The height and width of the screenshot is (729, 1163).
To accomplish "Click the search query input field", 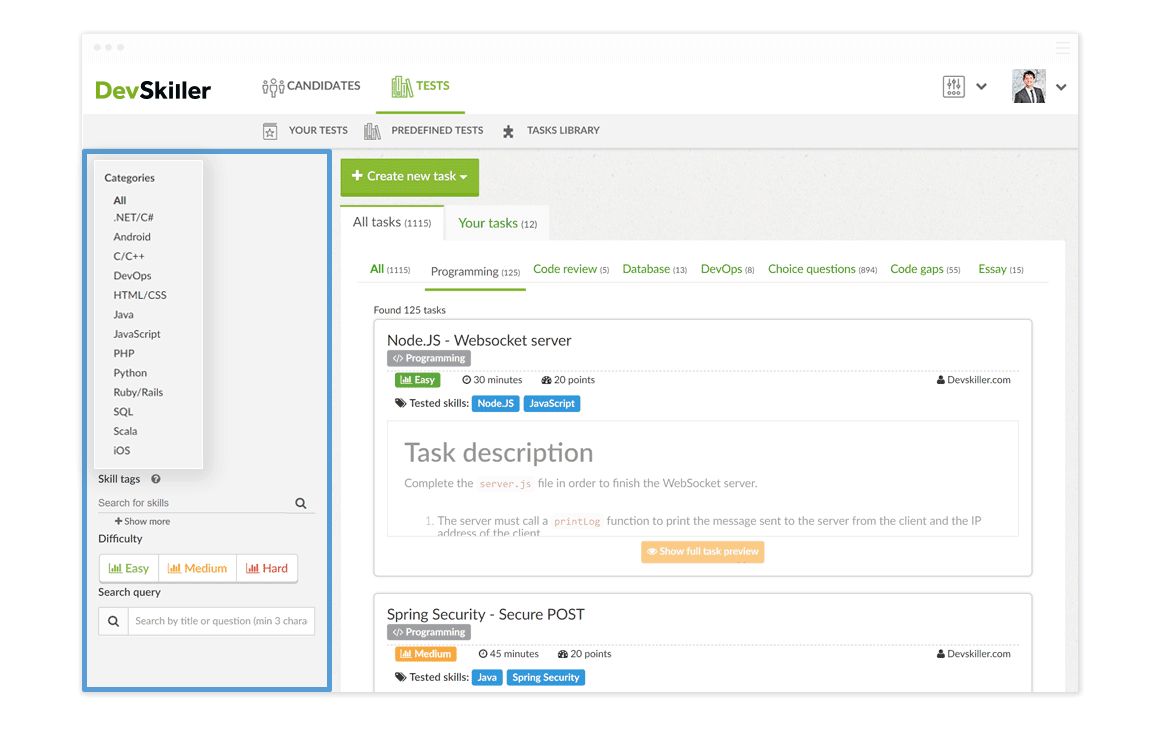I will coord(221,620).
